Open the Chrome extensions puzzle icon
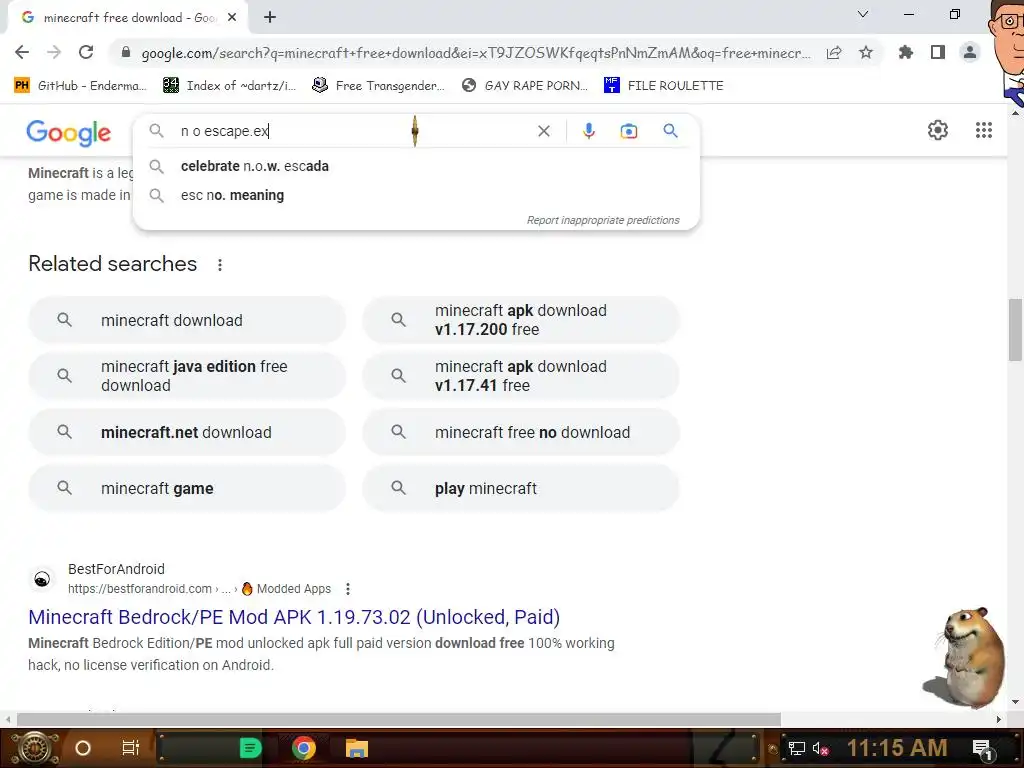The width and height of the screenshot is (1024, 768). (x=906, y=52)
